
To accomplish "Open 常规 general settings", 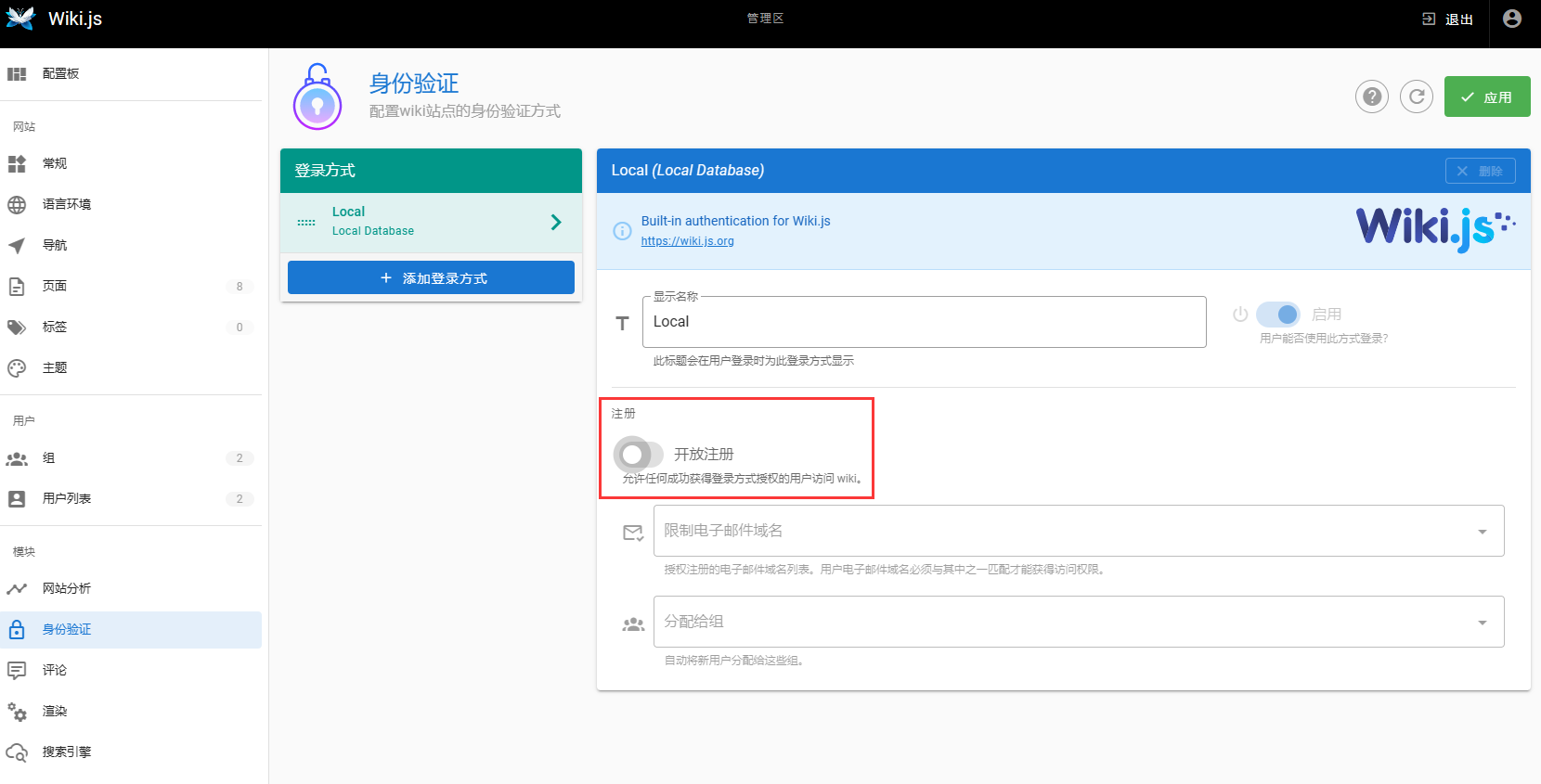I will [131, 163].
